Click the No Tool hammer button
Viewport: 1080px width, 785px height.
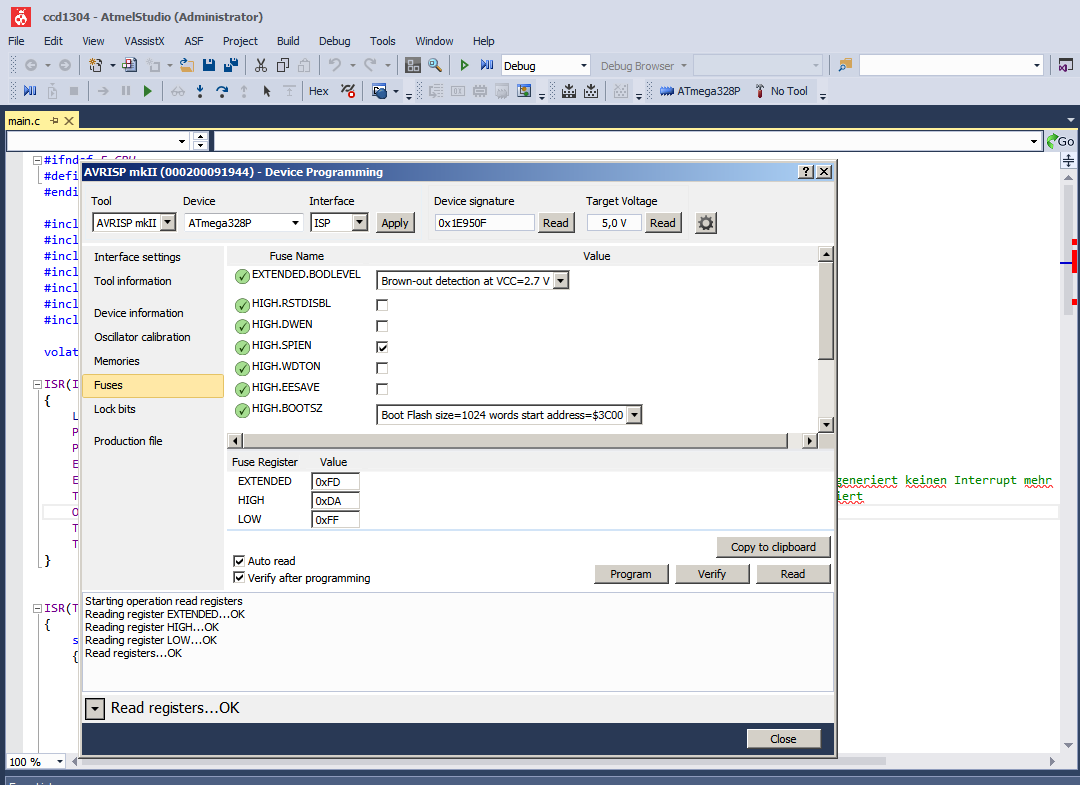point(781,91)
